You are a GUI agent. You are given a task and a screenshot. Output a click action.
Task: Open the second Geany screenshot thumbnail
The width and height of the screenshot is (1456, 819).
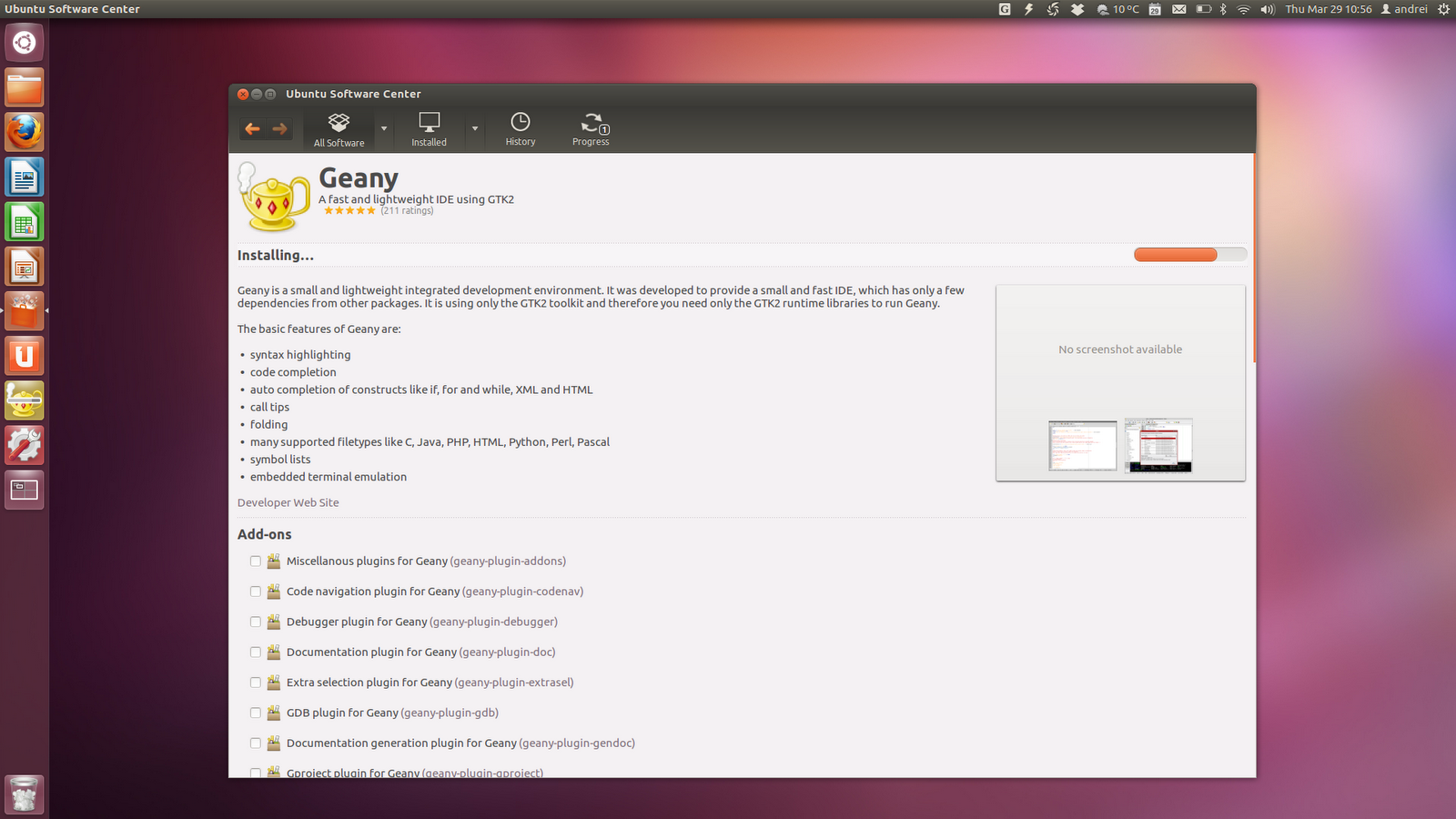pyautogui.click(x=1158, y=446)
